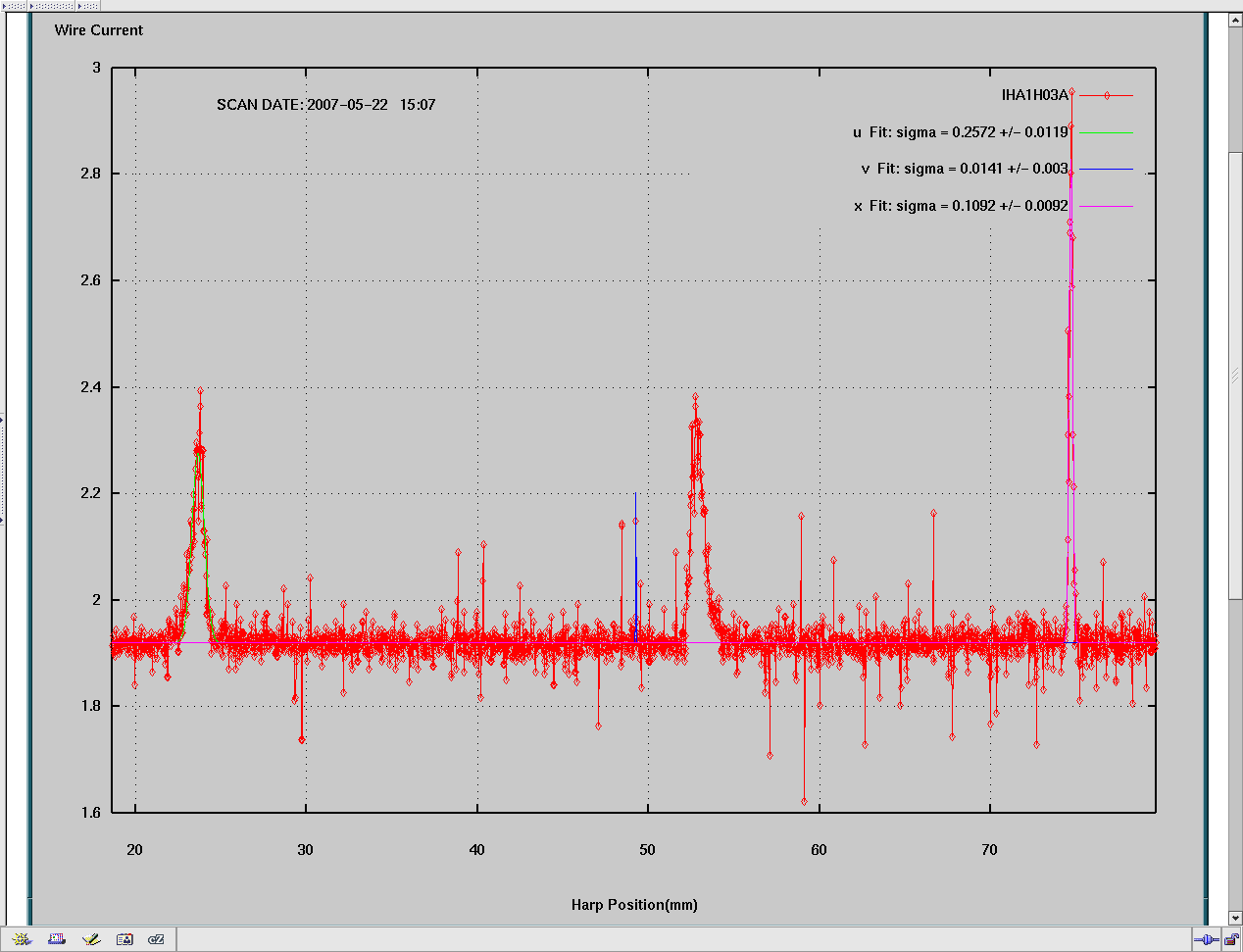Click the y-axis tick label 2.4
The image size is (1243, 952).
click(90, 387)
